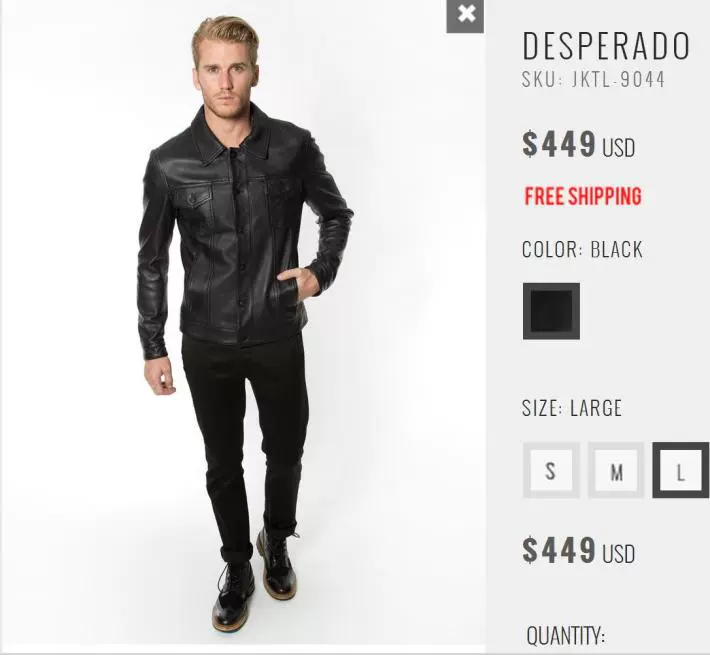Screen dimensions: 710x655
Task: Select the black color swatch
Action: pyautogui.click(x=551, y=311)
